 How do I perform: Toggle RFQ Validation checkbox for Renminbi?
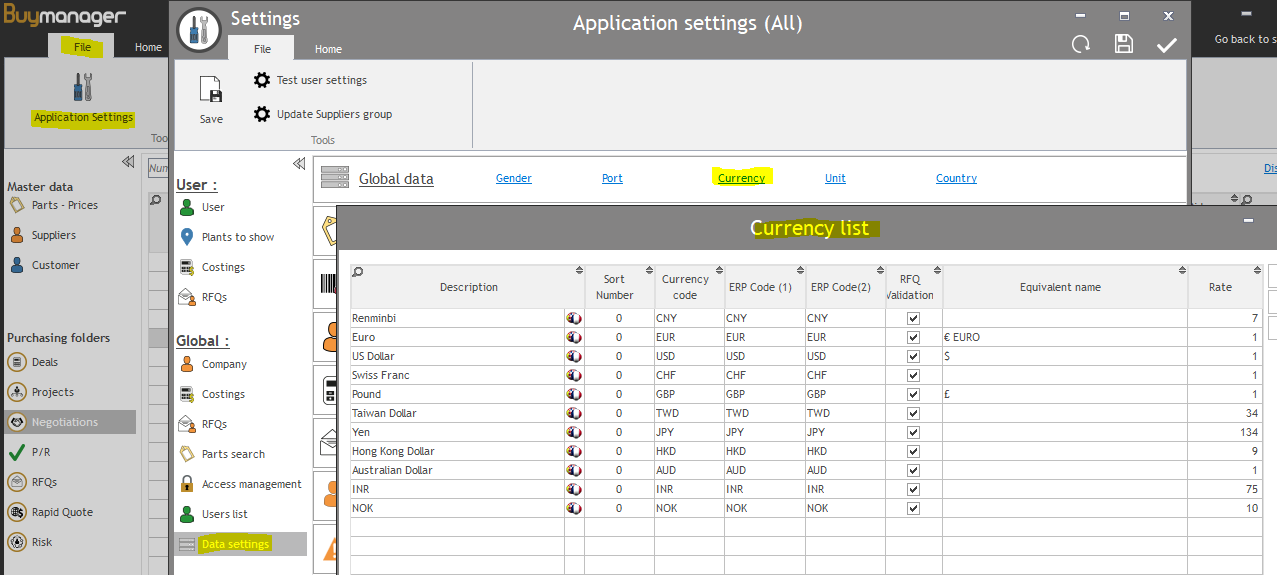click(913, 318)
